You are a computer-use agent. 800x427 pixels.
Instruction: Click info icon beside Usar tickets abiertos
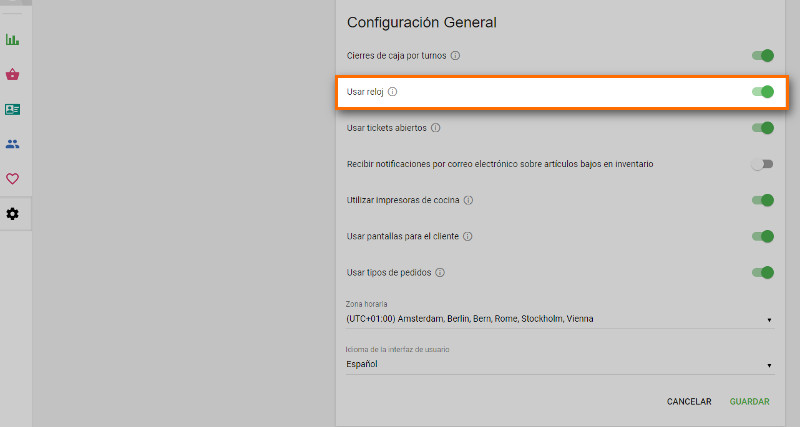pos(435,128)
